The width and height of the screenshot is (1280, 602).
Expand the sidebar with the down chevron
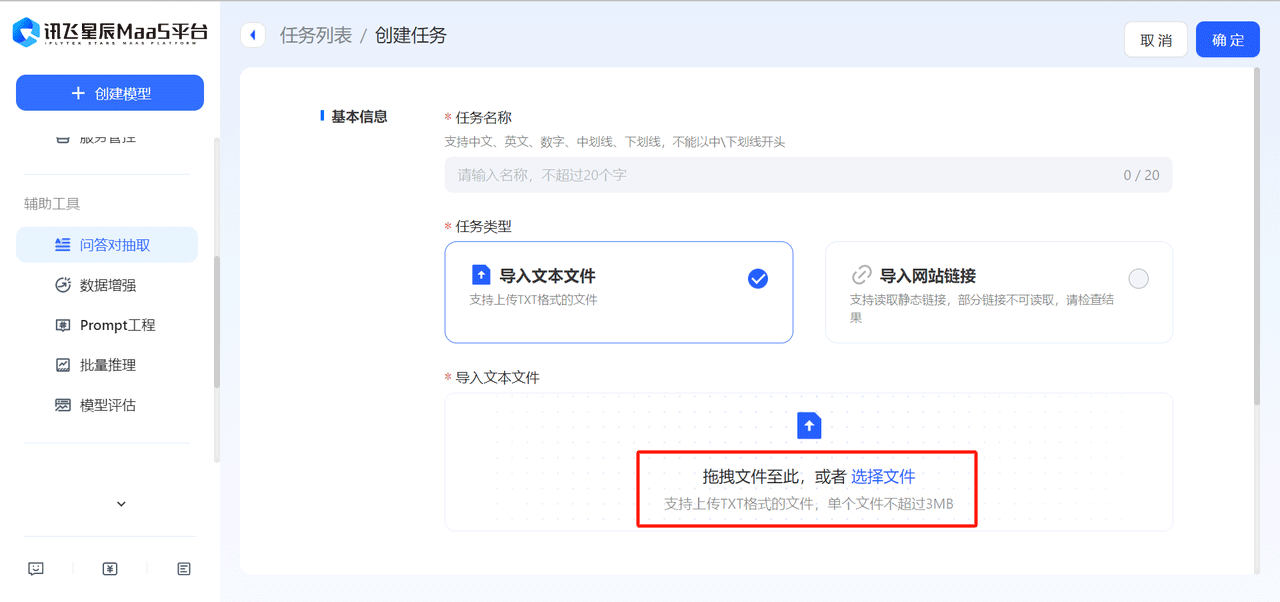[x=121, y=504]
